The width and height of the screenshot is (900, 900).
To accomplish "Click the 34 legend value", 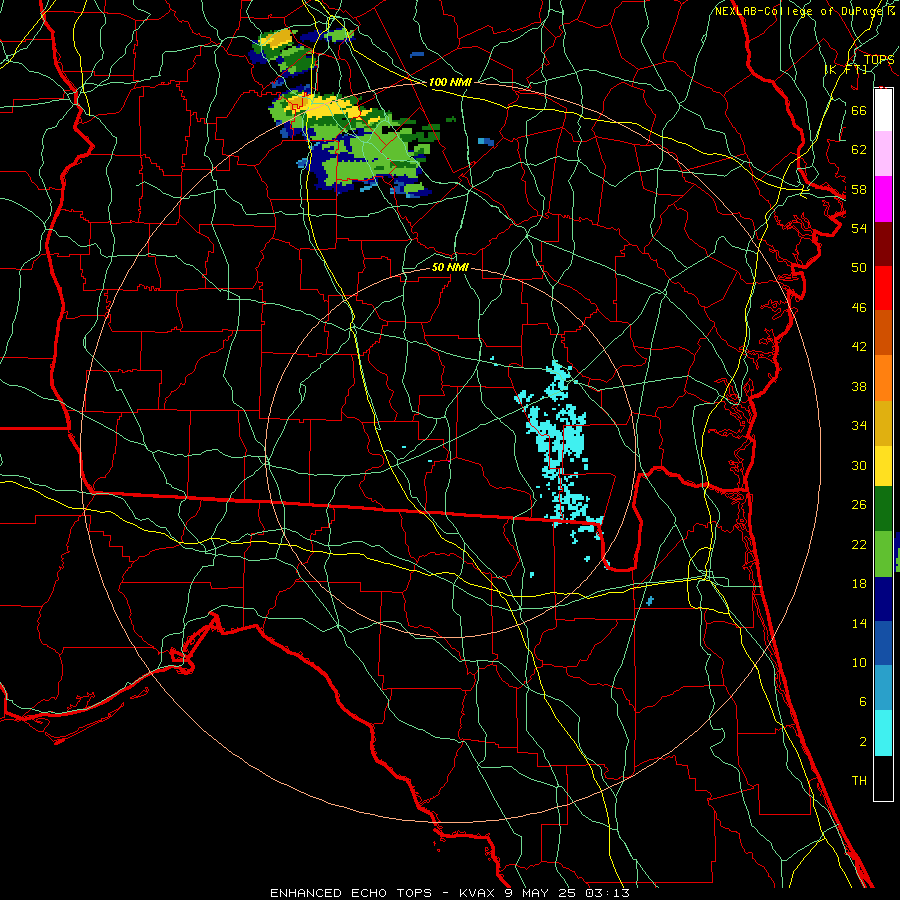I will coord(859,426).
